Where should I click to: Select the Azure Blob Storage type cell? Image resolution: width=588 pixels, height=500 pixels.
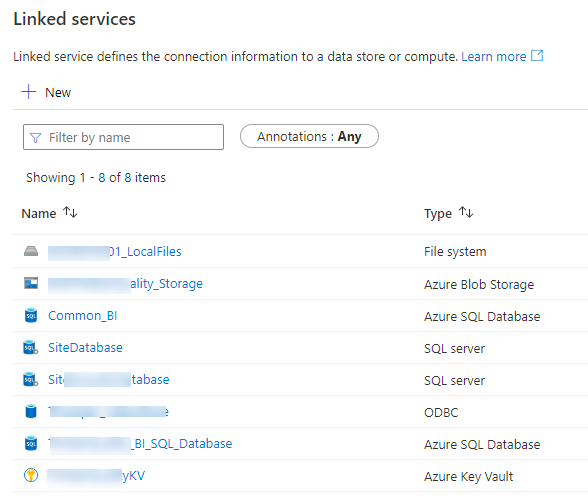(x=479, y=284)
